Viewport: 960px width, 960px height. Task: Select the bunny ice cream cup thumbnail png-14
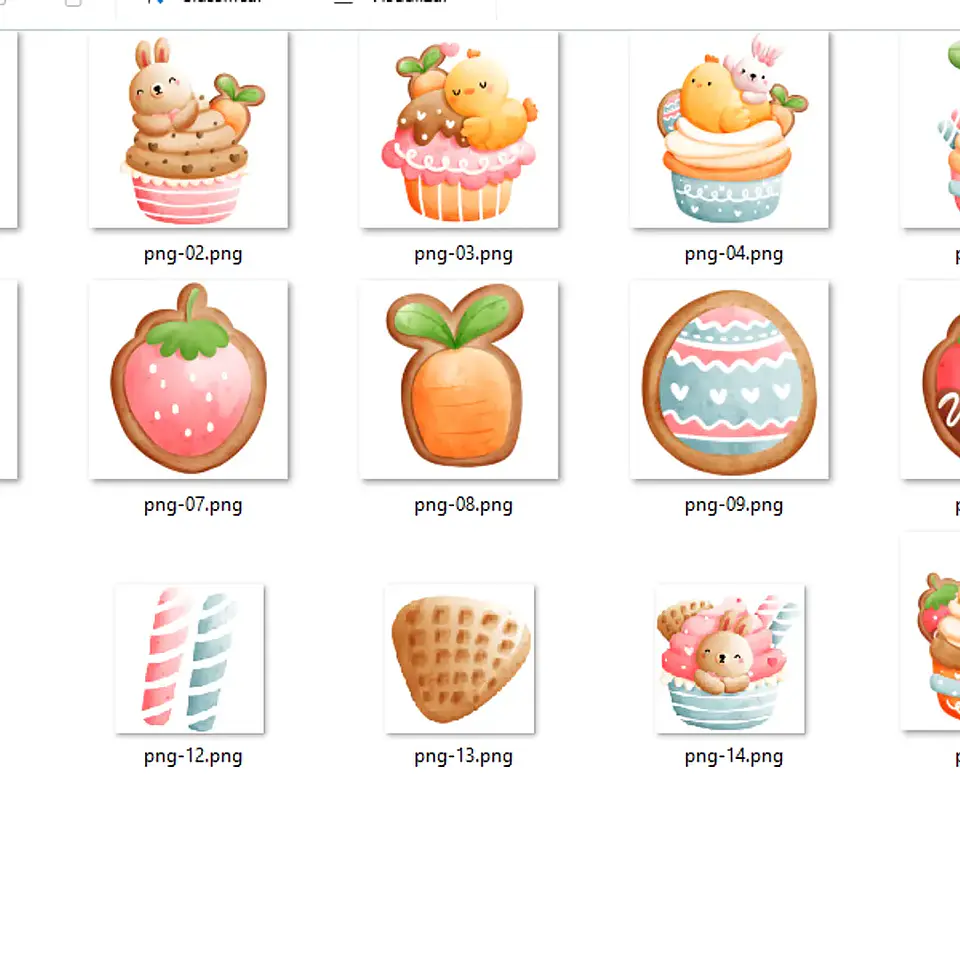730,659
